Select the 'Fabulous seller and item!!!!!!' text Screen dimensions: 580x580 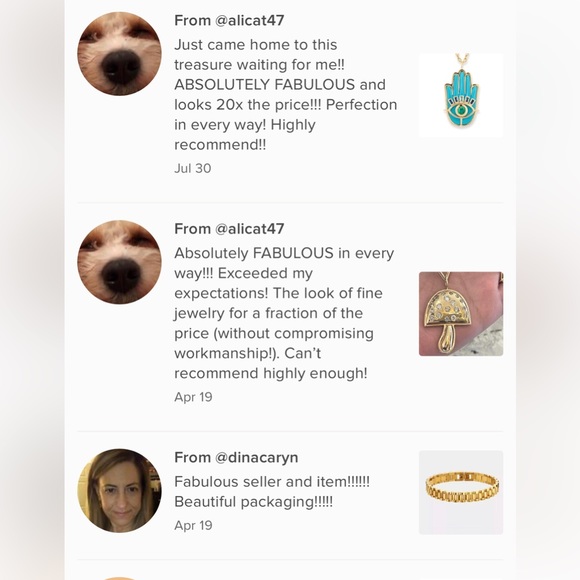pos(272,482)
